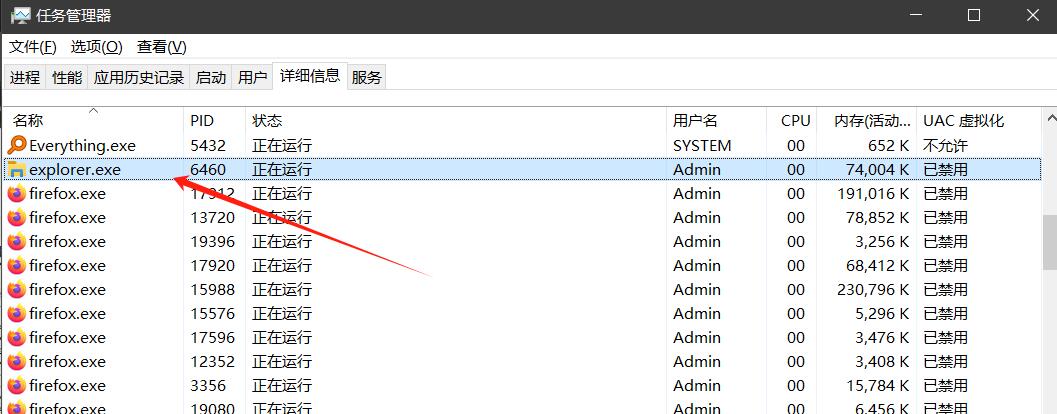1057x414 pixels.
Task: Click Admin in the explorer.exe row
Action: coord(697,170)
